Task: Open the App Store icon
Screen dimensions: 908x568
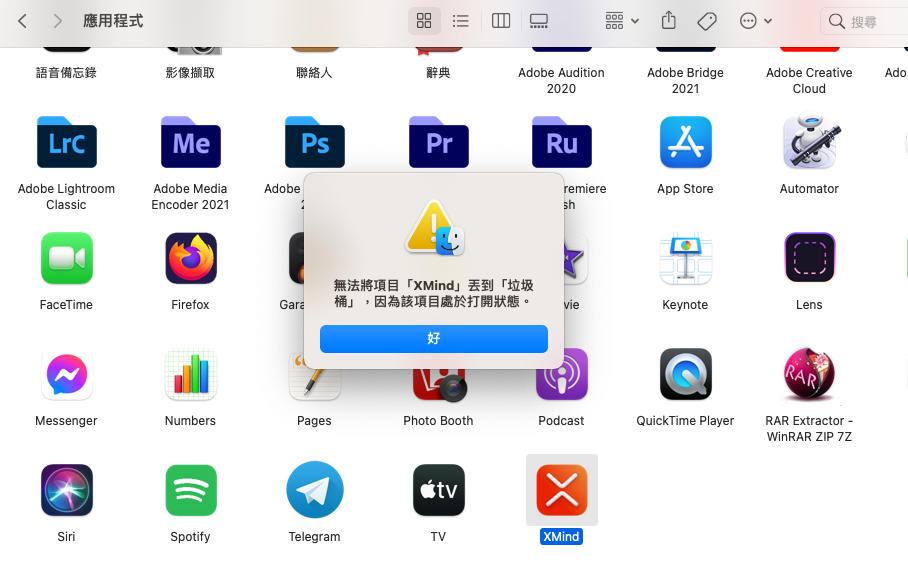Action: pos(686,142)
